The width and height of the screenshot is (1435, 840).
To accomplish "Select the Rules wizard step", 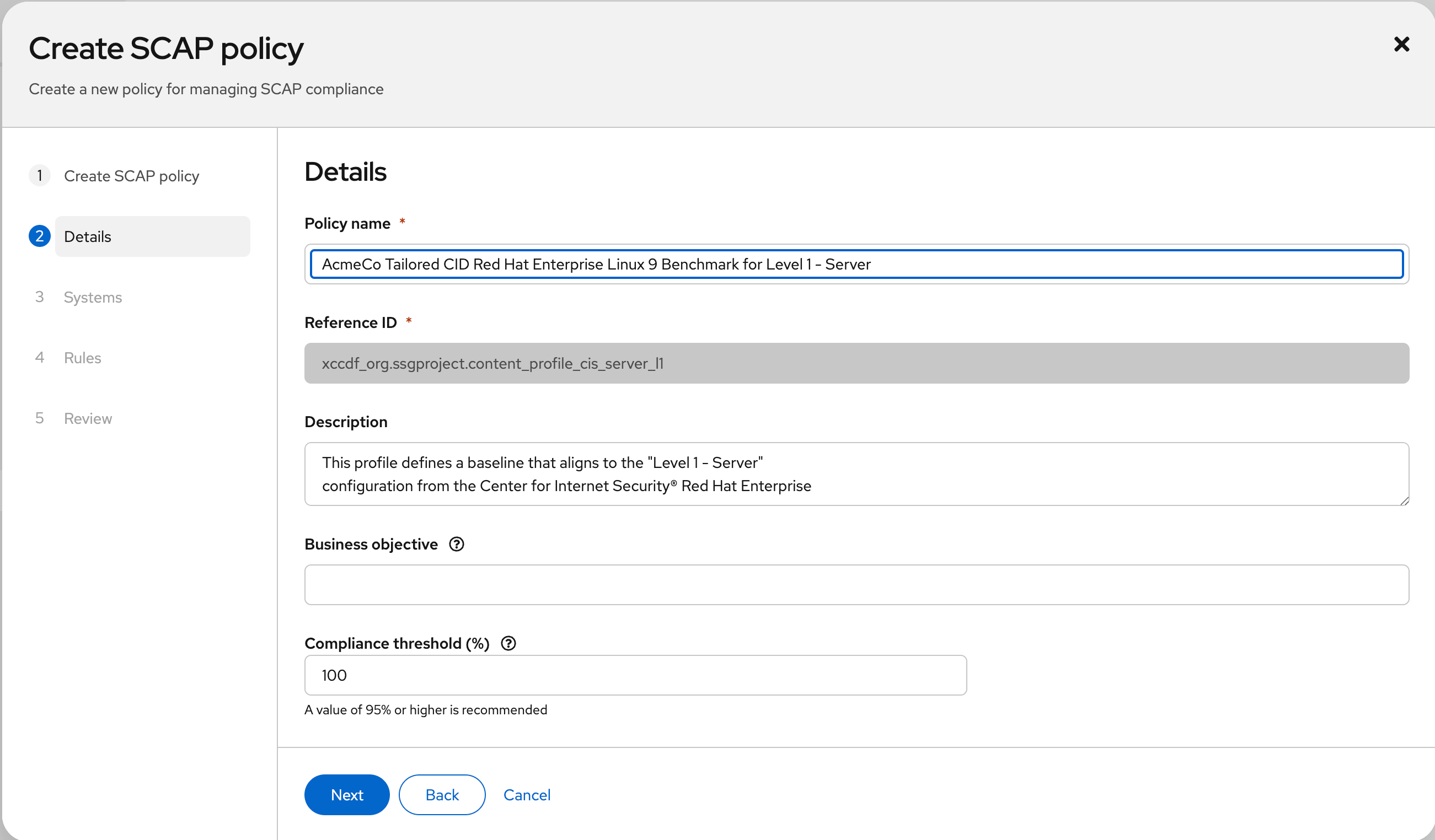I will click(x=83, y=358).
